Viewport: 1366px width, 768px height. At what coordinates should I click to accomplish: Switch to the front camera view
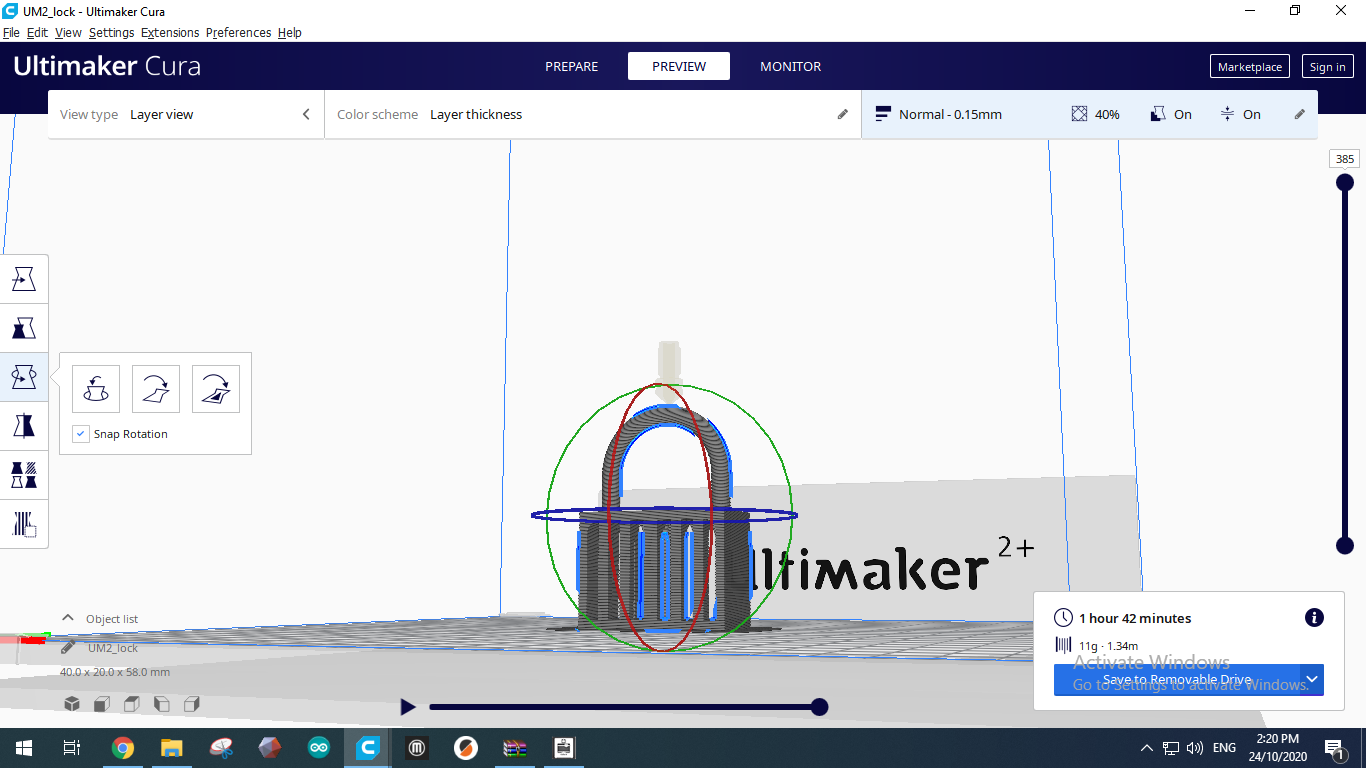point(102,704)
